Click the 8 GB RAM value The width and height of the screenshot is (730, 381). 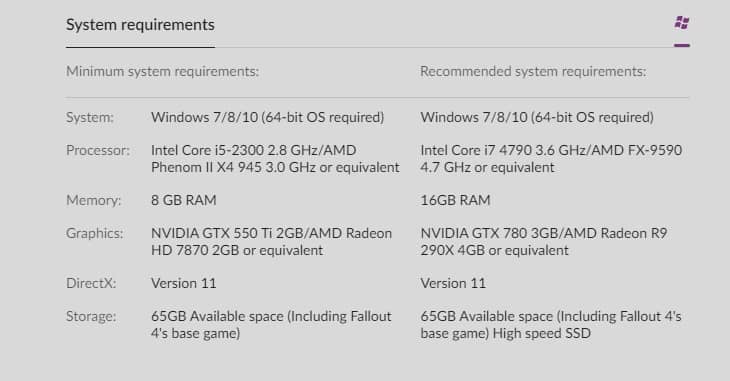(x=183, y=200)
